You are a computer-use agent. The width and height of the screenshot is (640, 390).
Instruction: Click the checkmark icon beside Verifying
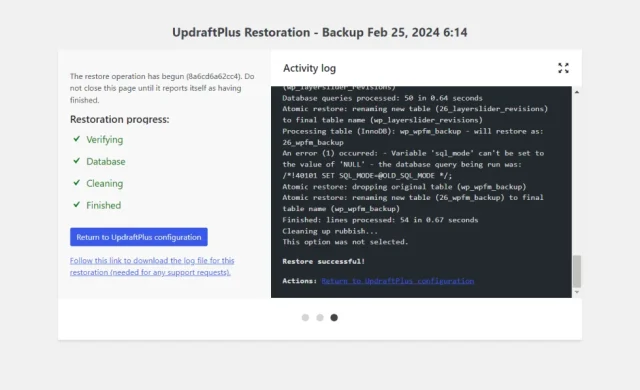[x=76, y=139]
